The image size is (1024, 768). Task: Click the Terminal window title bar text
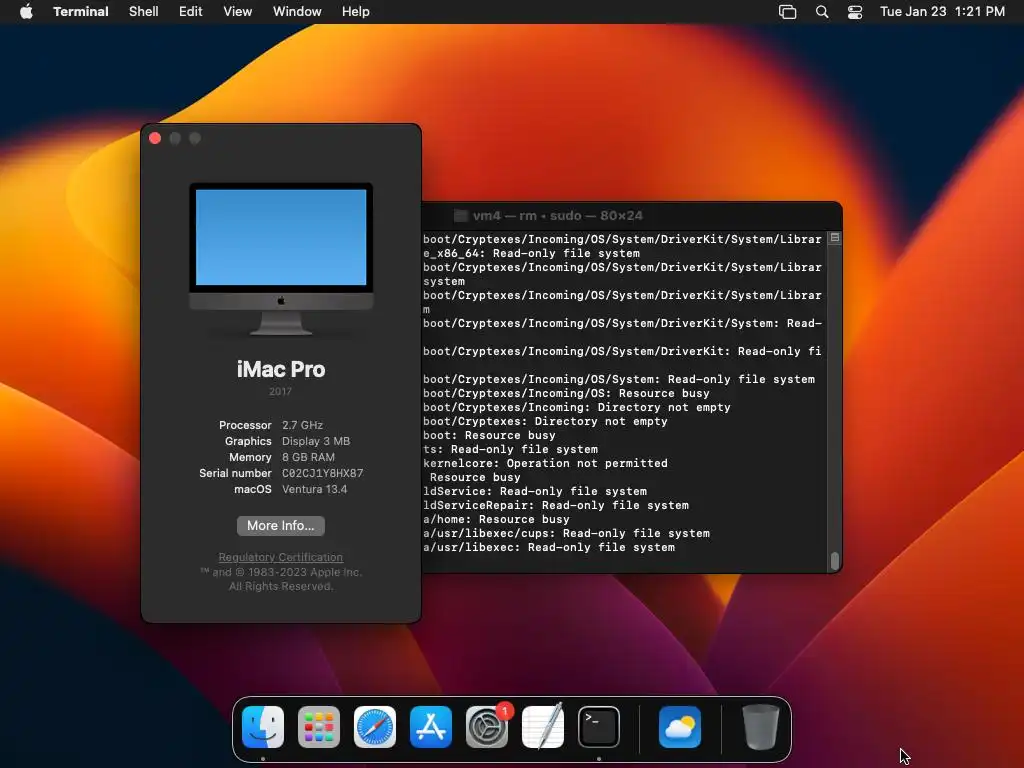[558, 216]
